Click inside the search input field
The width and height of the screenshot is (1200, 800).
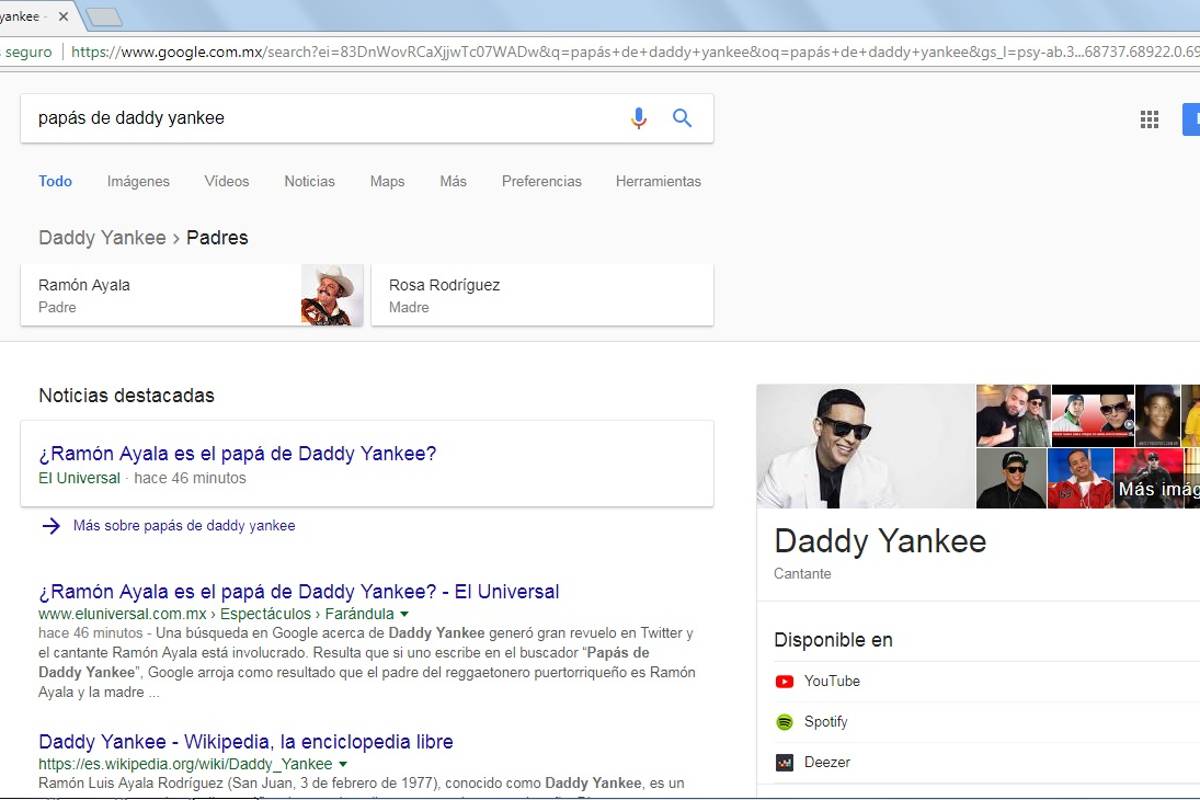300,117
